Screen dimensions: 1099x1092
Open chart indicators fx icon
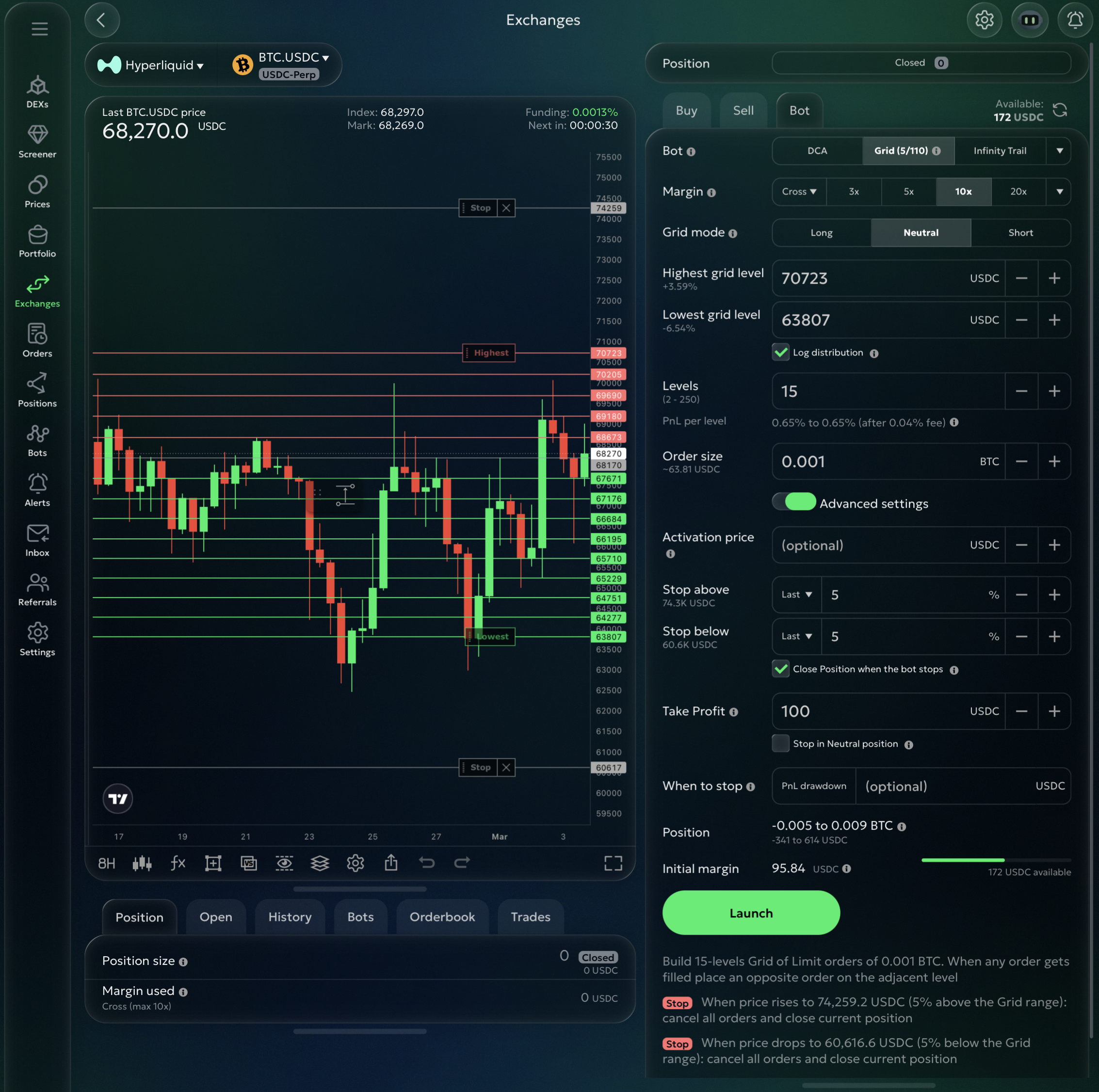pyautogui.click(x=178, y=863)
